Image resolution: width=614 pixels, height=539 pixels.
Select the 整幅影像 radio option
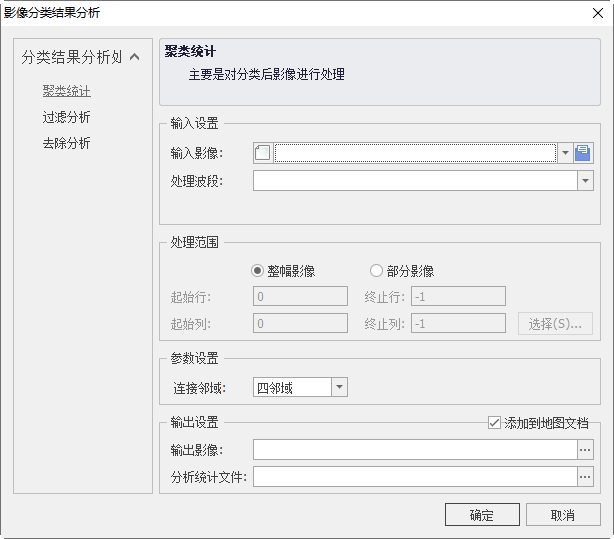258,270
